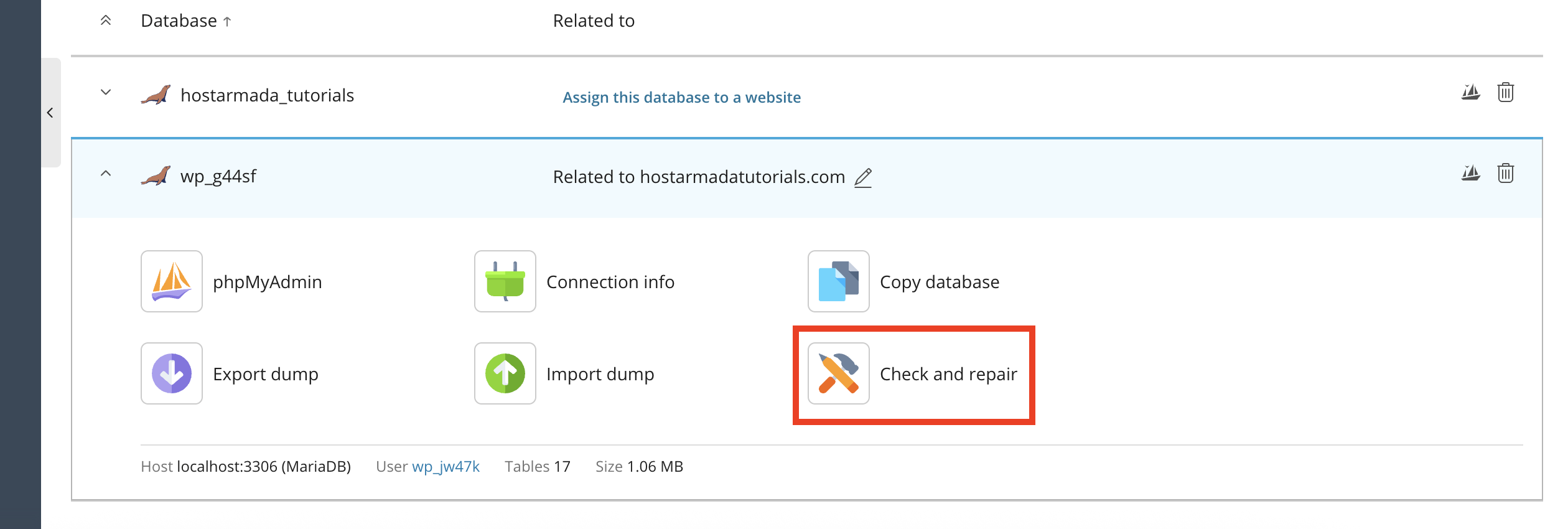
Task: Delete the hostarmada_tutorials database via trash icon
Action: pos(1505,93)
